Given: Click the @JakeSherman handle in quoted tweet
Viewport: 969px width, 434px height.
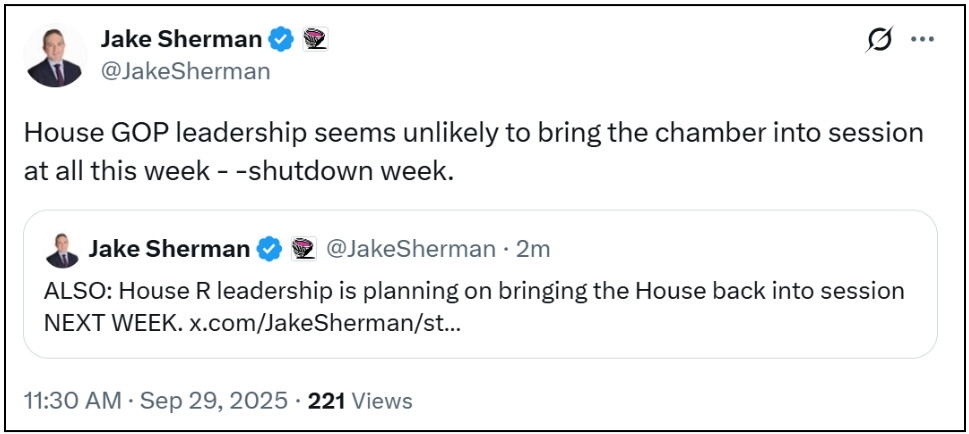Looking at the screenshot, I should (x=412, y=249).
